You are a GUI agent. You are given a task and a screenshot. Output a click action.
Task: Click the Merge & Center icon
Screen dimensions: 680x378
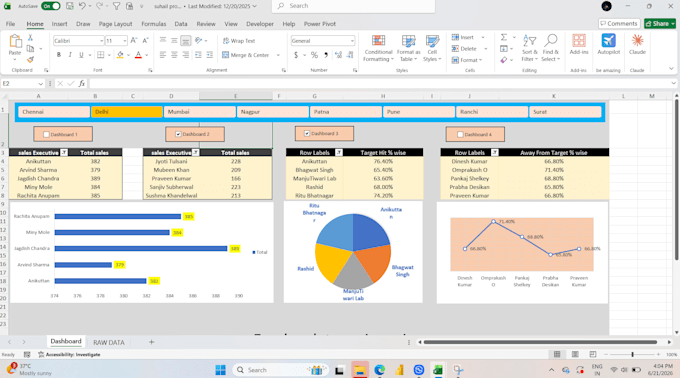[x=226, y=55]
